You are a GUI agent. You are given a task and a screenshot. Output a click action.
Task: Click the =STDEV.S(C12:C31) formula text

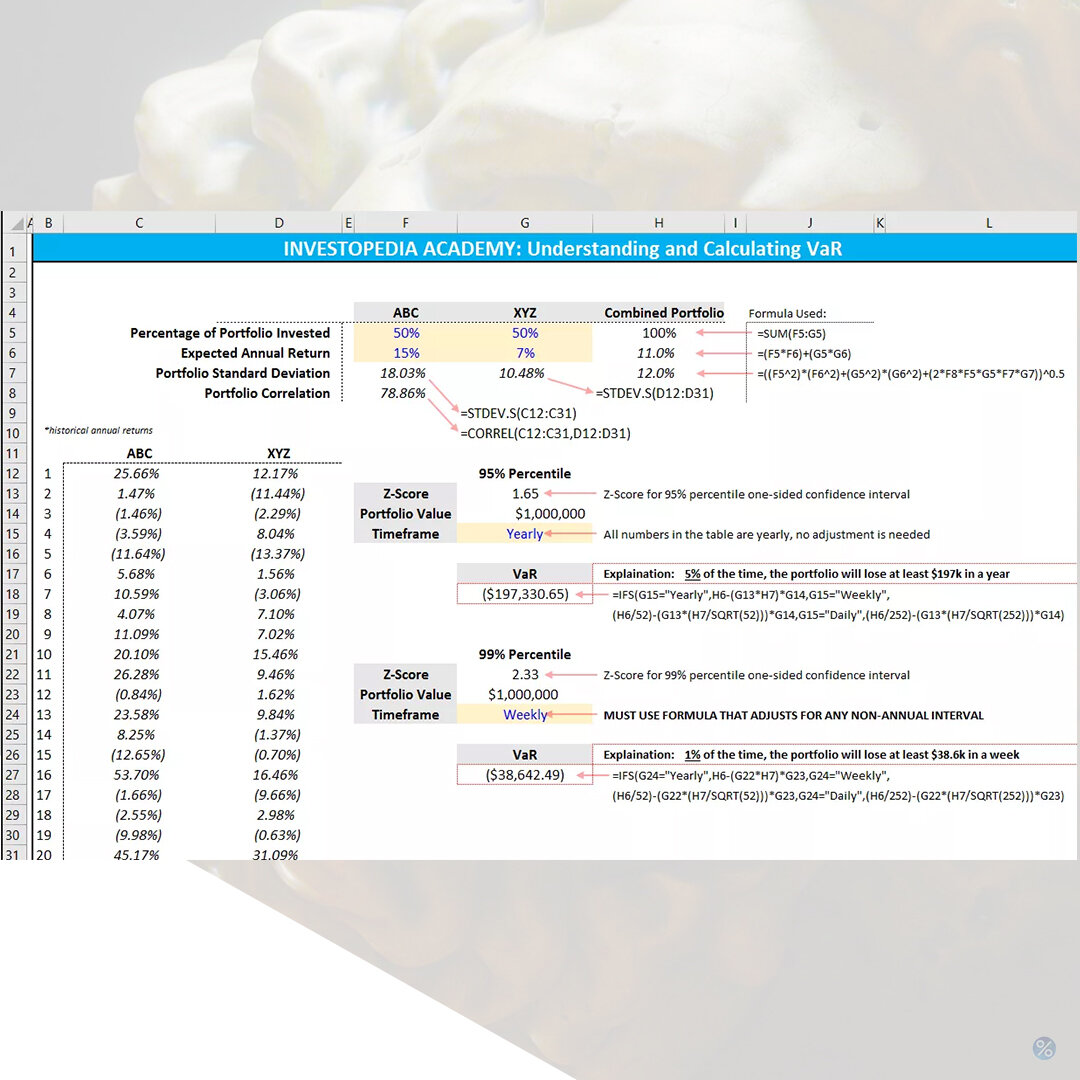tap(519, 413)
